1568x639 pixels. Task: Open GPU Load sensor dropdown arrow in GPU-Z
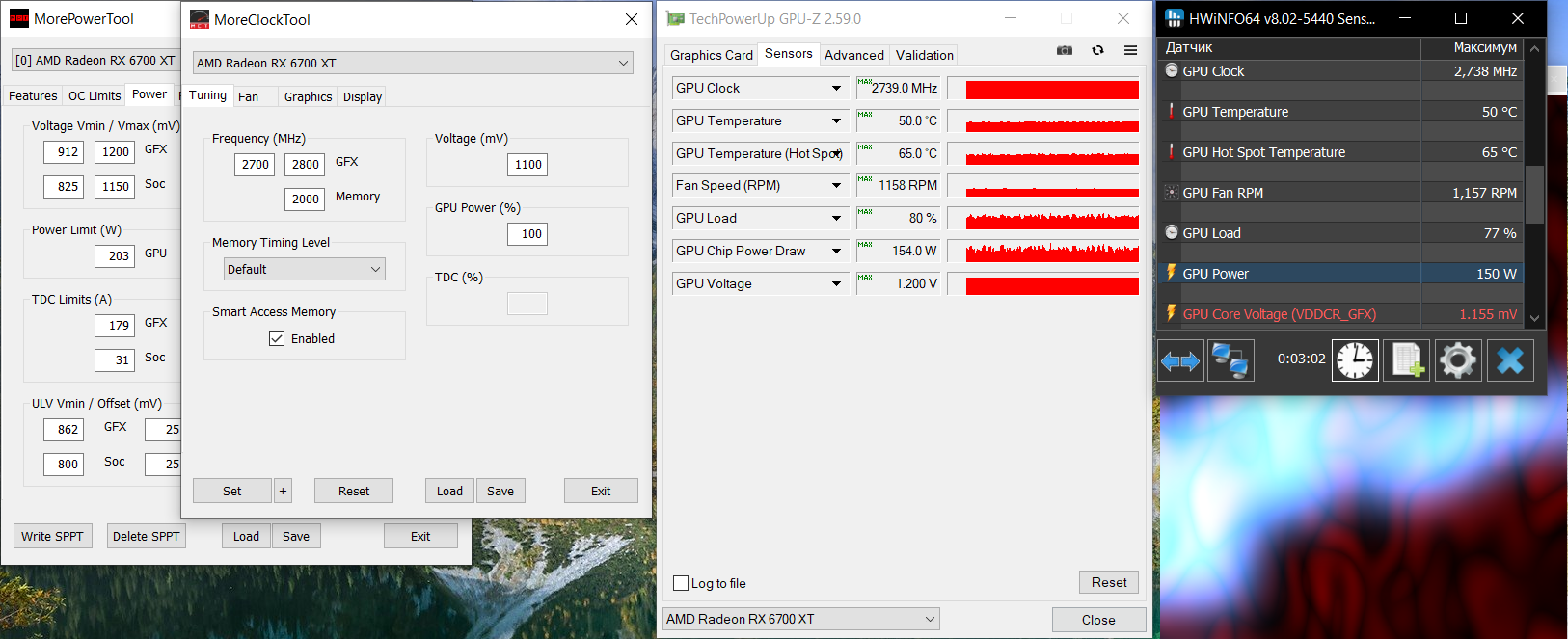point(836,218)
